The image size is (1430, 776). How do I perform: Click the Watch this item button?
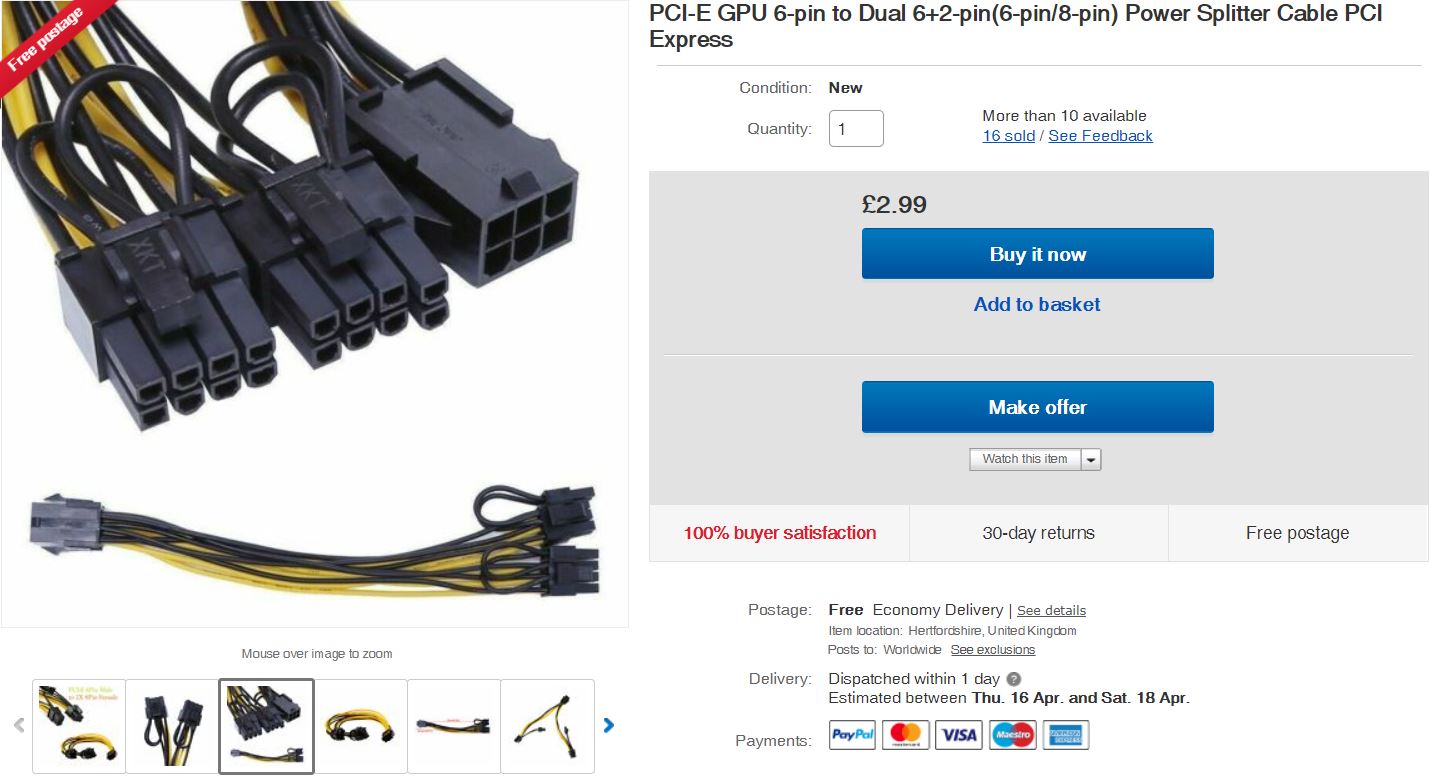click(x=1025, y=459)
